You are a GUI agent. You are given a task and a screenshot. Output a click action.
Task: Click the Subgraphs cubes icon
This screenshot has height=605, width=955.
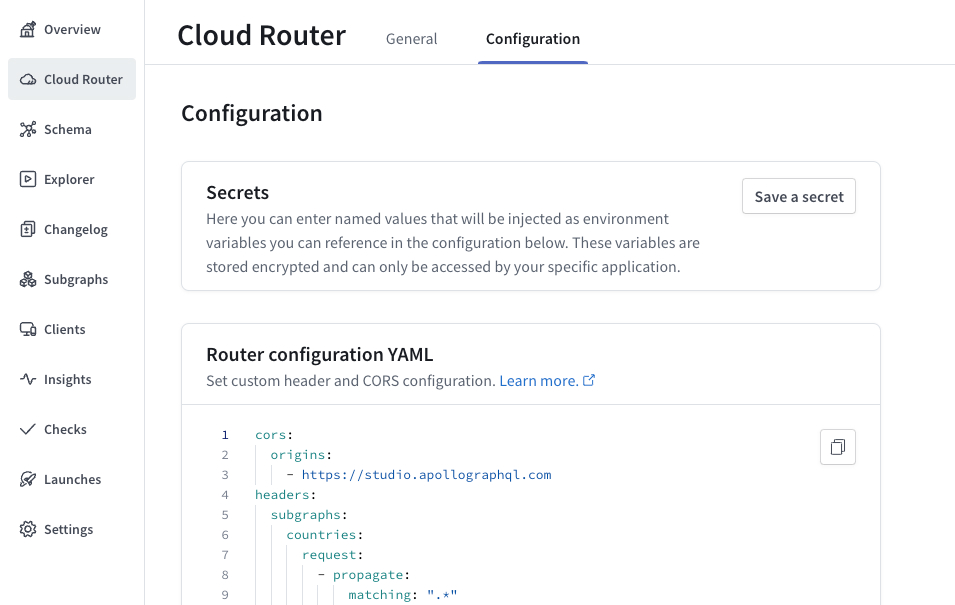click(28, 280)
